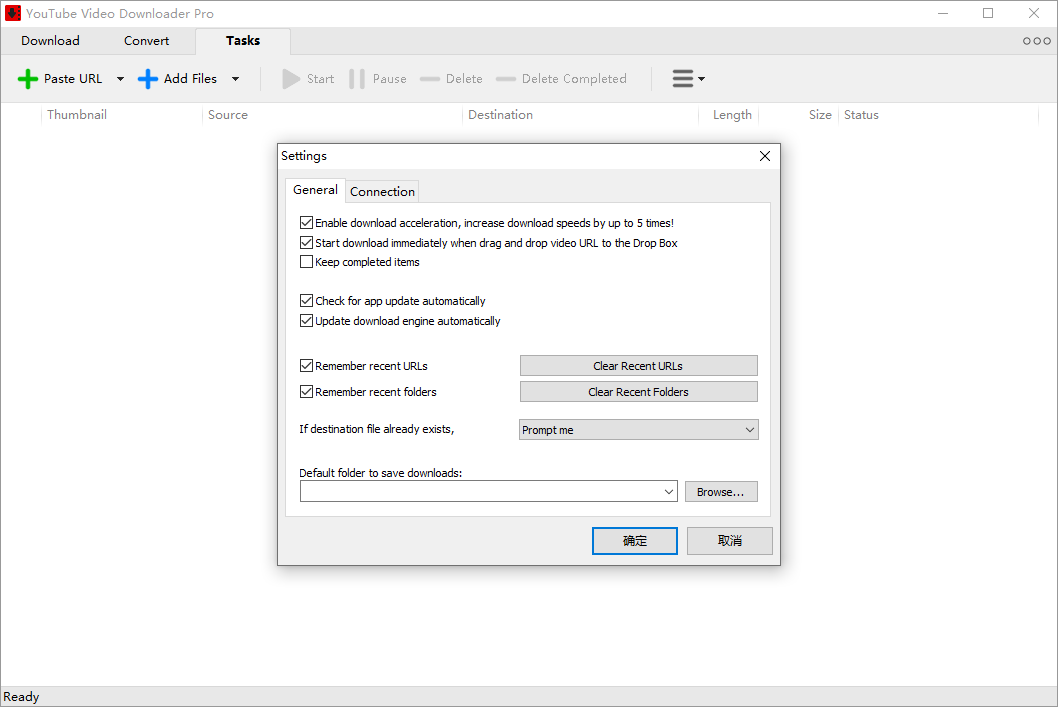Click the Pause downloads icon
Screen dimensions: 1058x707
(x=357, y=78)
